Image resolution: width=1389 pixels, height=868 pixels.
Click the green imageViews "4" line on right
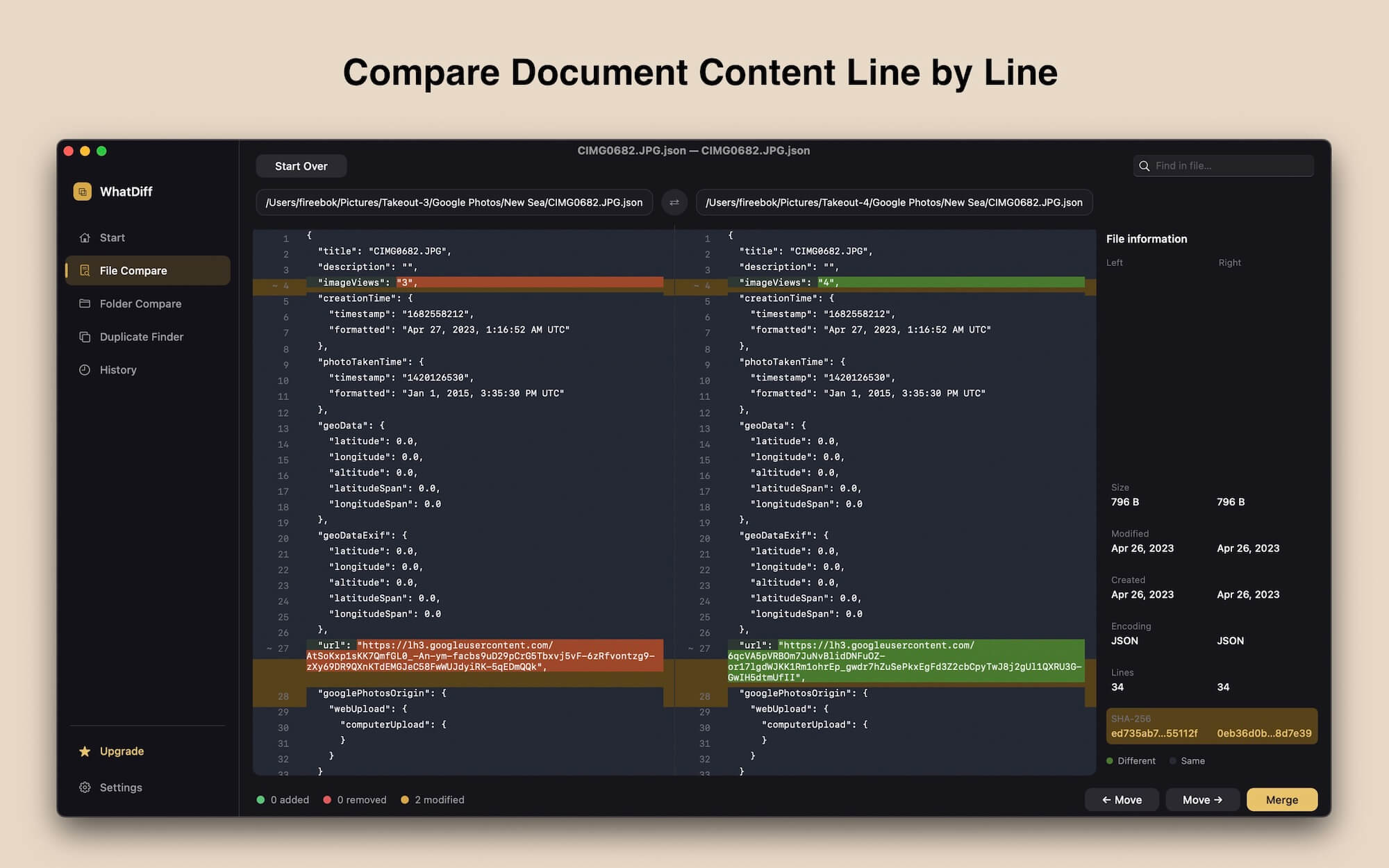[x=906, y=283]
